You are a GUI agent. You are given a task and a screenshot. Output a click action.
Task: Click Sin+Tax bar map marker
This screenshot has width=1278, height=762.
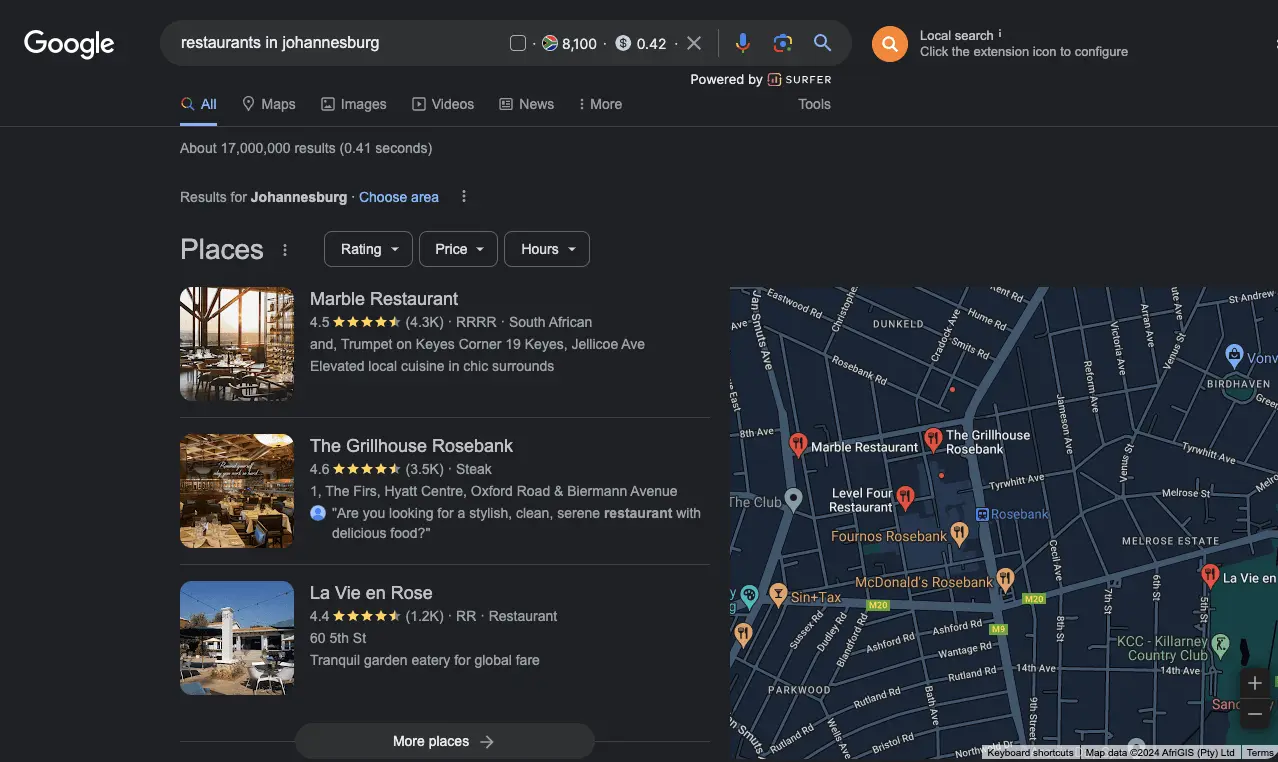pyautogui.click(x=778, y=595)
